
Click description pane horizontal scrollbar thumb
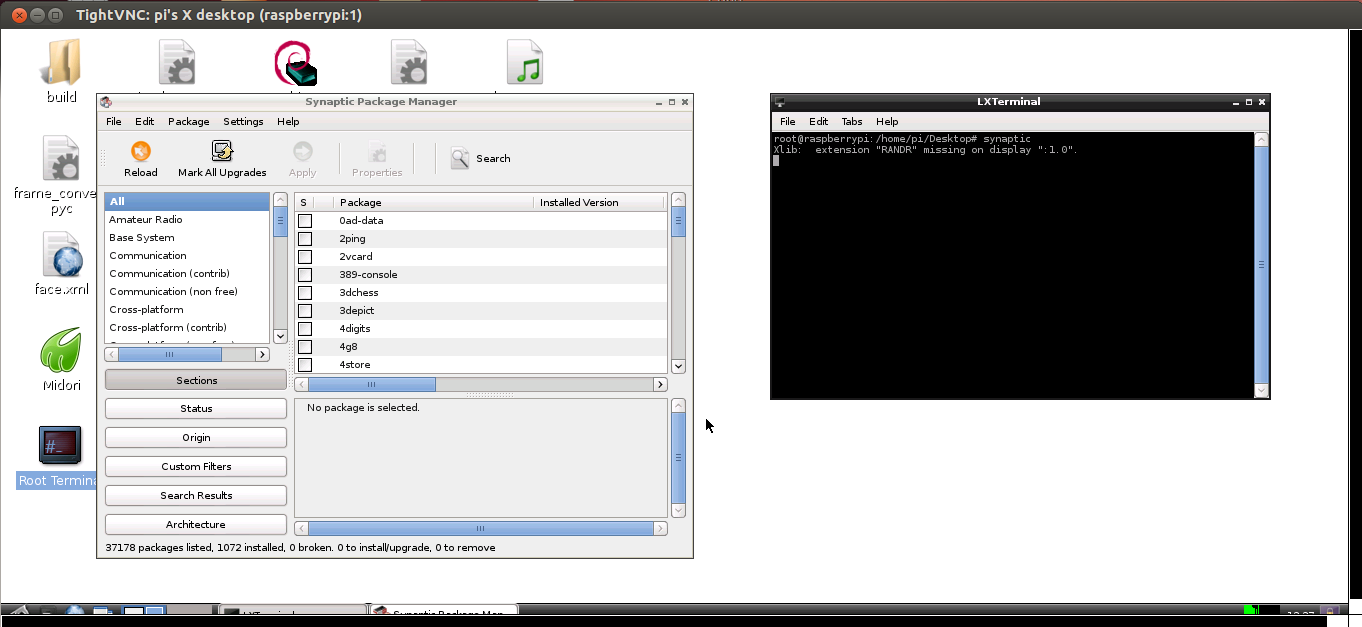[x=480, y=528]
